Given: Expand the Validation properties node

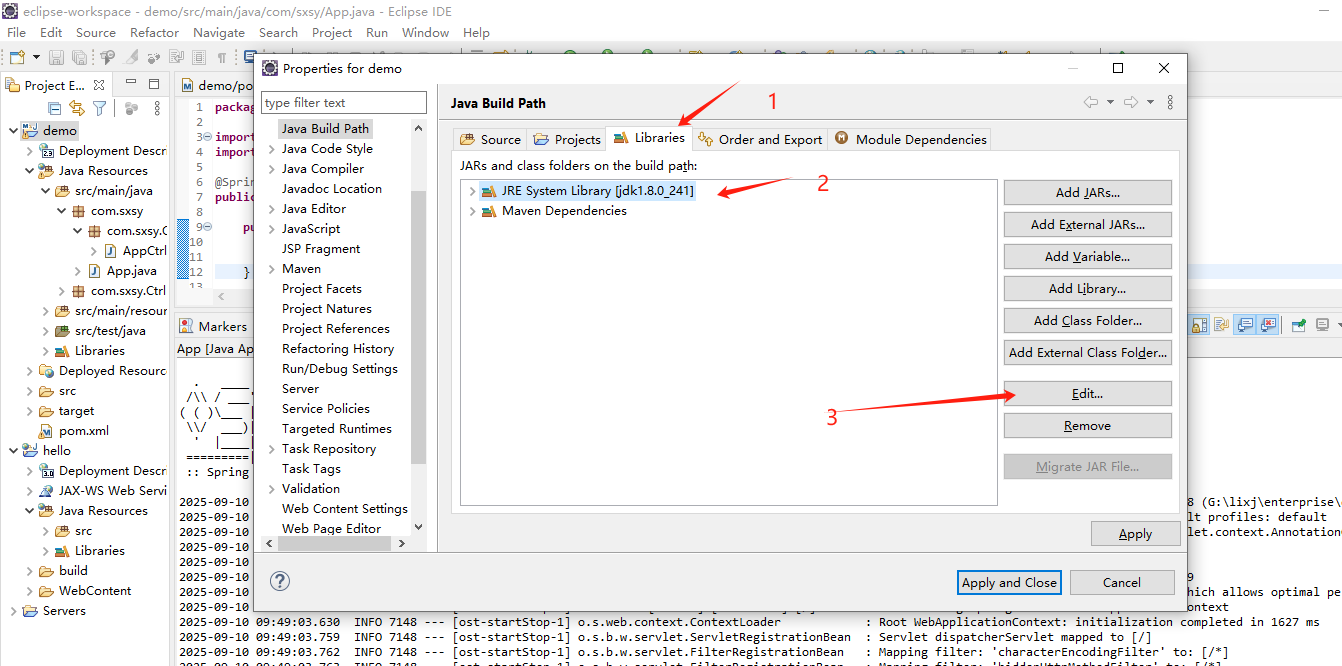Looking at the screenshot, I should coord(272,489).
